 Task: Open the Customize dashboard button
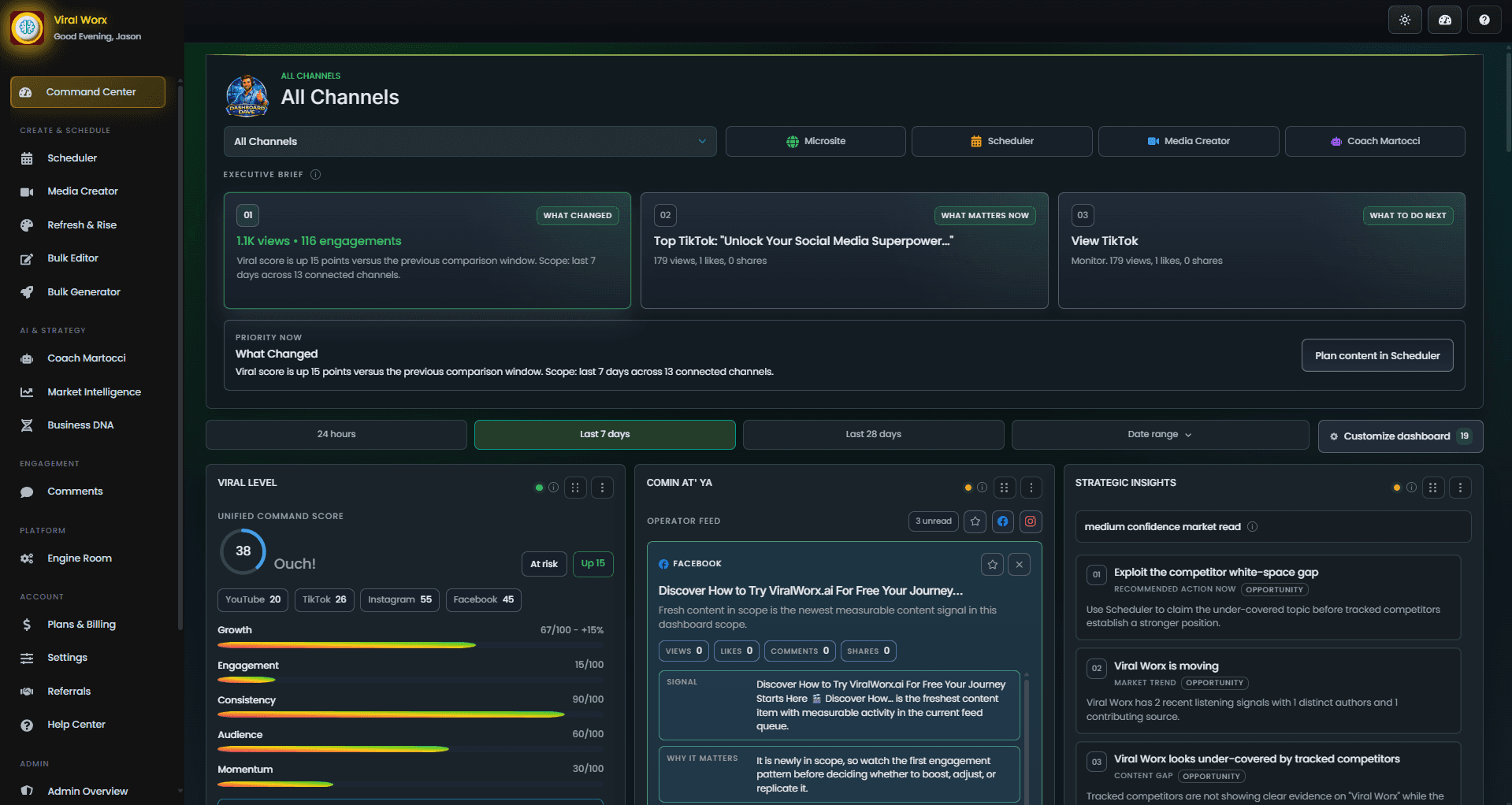(1400, 436)
